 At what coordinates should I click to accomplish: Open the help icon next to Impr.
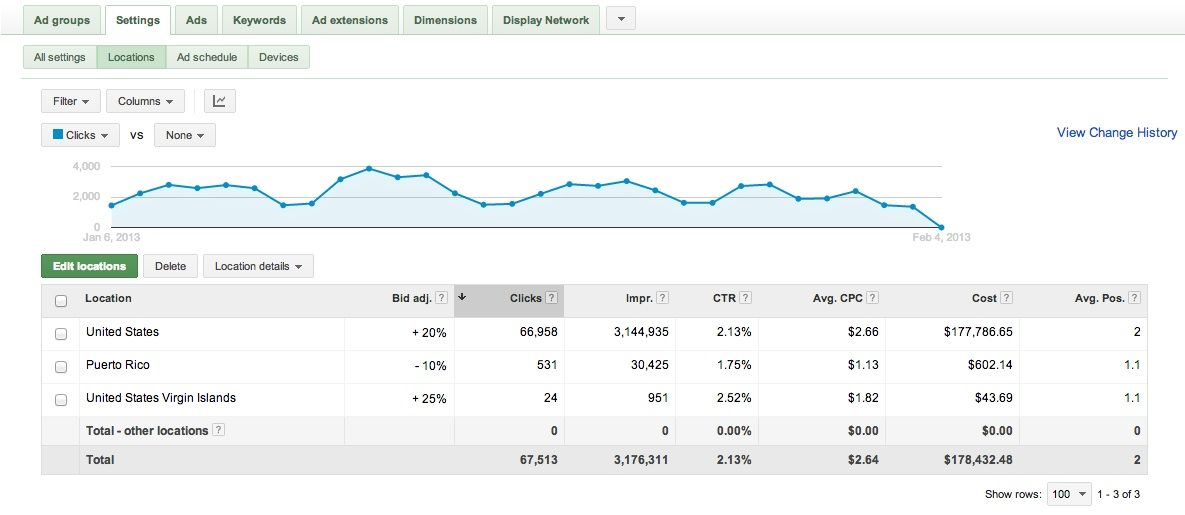(662, 298)
